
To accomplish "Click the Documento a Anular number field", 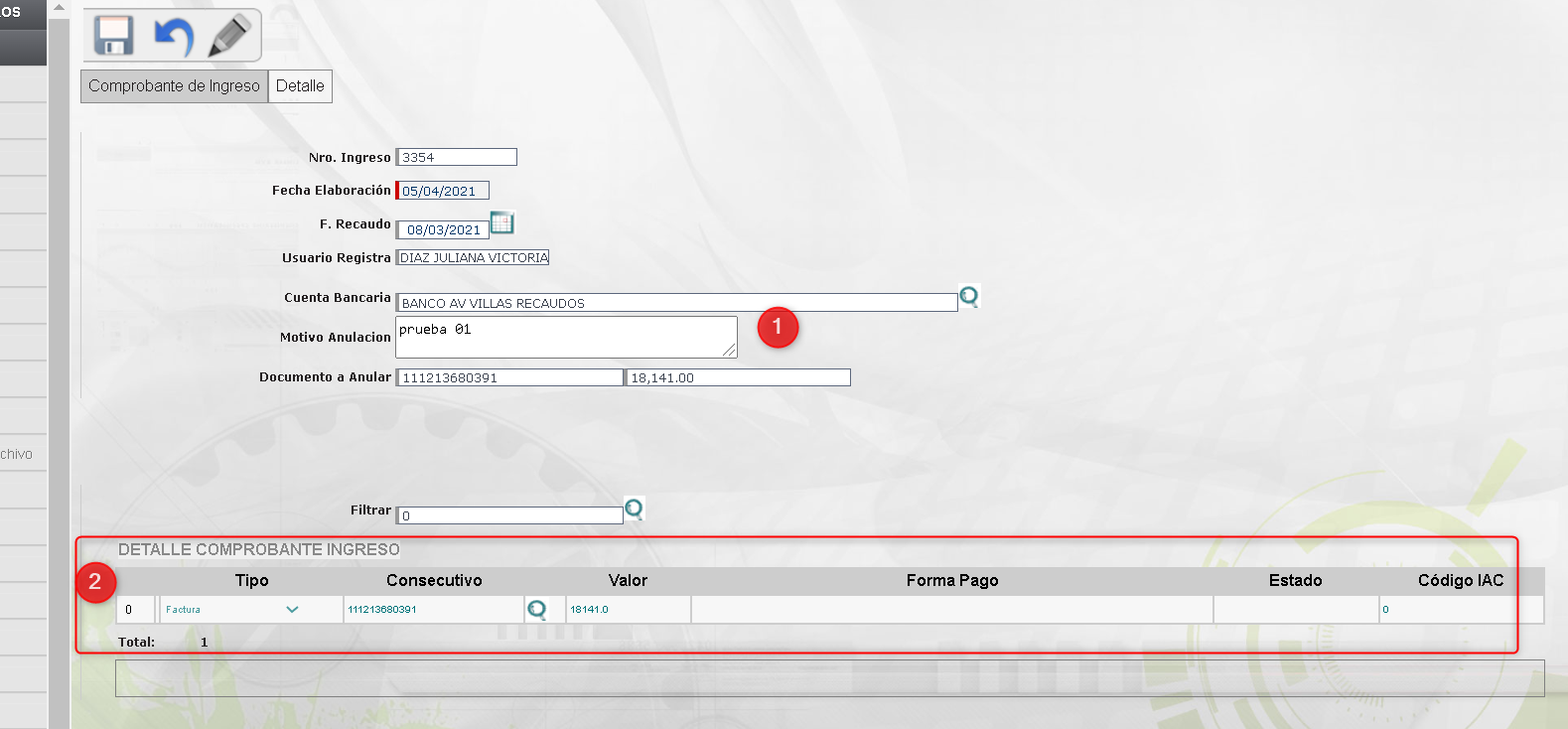I will [x=510, y=377].
